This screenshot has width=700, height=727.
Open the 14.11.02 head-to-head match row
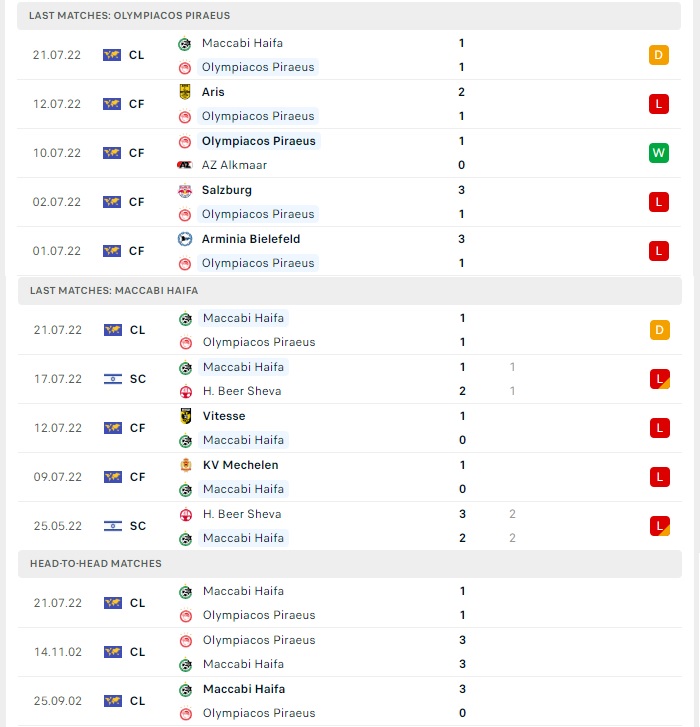(350, 652)
